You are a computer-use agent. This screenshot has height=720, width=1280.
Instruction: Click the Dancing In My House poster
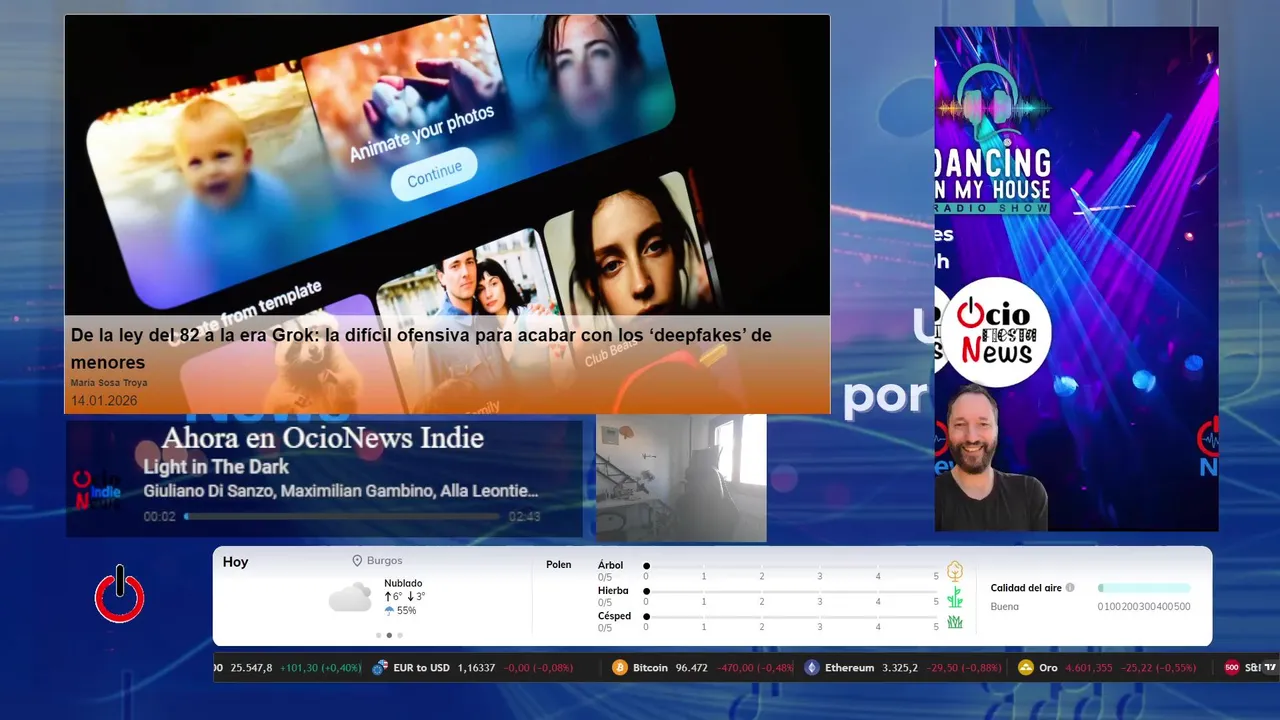click(1076, 278)
